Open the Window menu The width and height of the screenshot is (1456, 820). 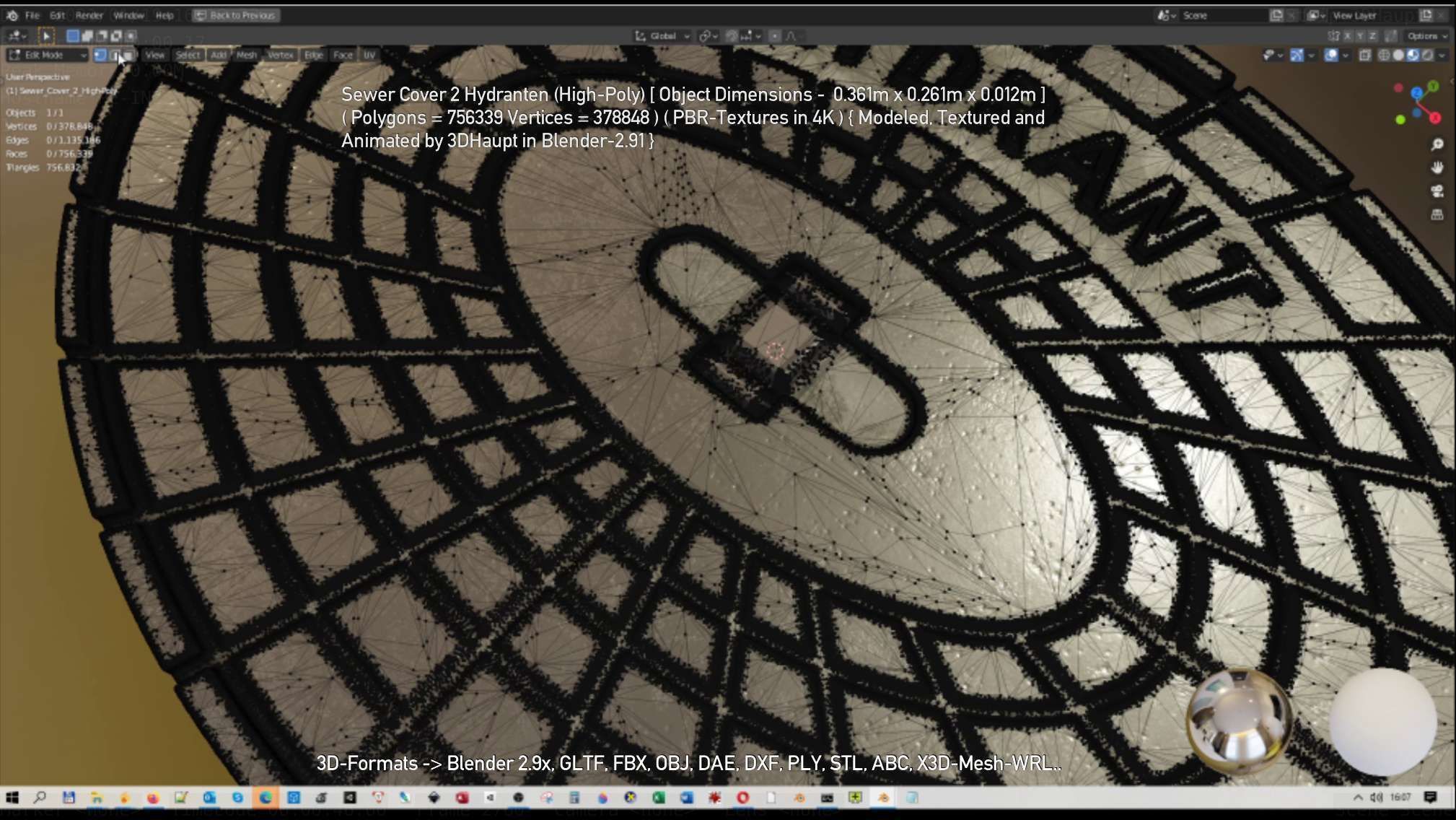point(128,15)
